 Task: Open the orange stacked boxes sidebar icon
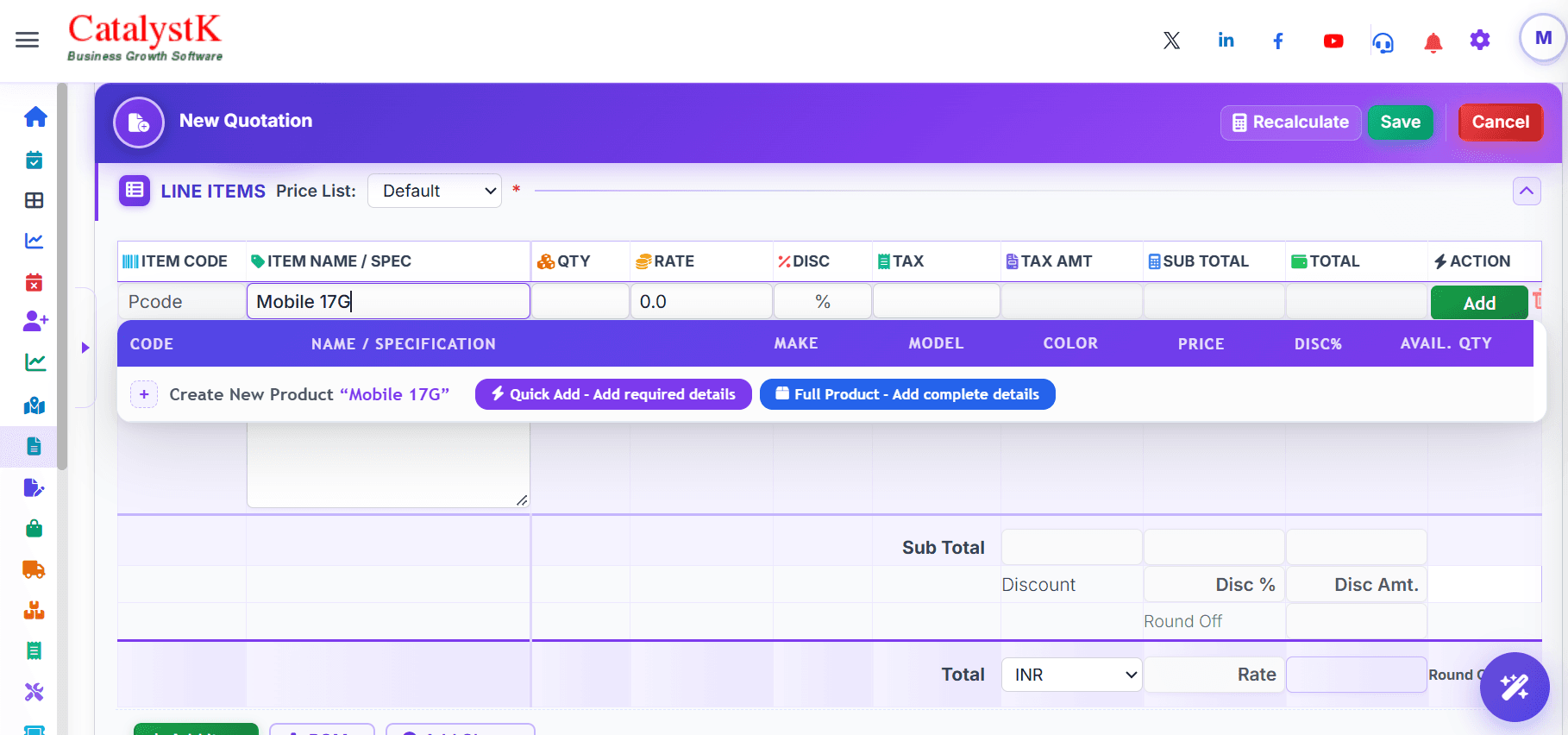34,610
